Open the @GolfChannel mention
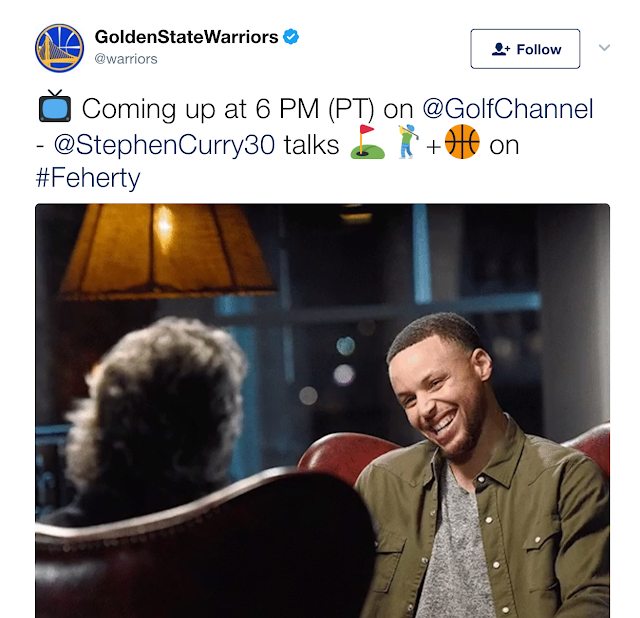This screenshot has width=640, height=618. point(508,109)
